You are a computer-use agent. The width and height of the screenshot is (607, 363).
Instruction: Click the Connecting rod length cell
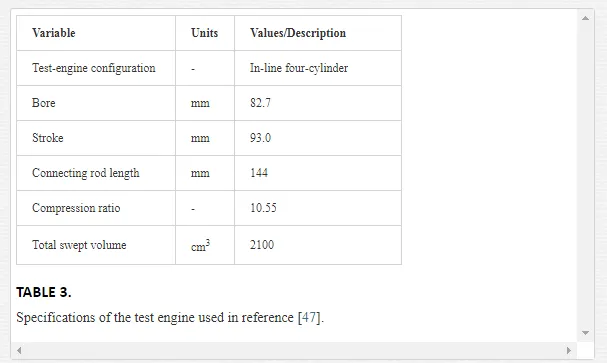point(96,173)
